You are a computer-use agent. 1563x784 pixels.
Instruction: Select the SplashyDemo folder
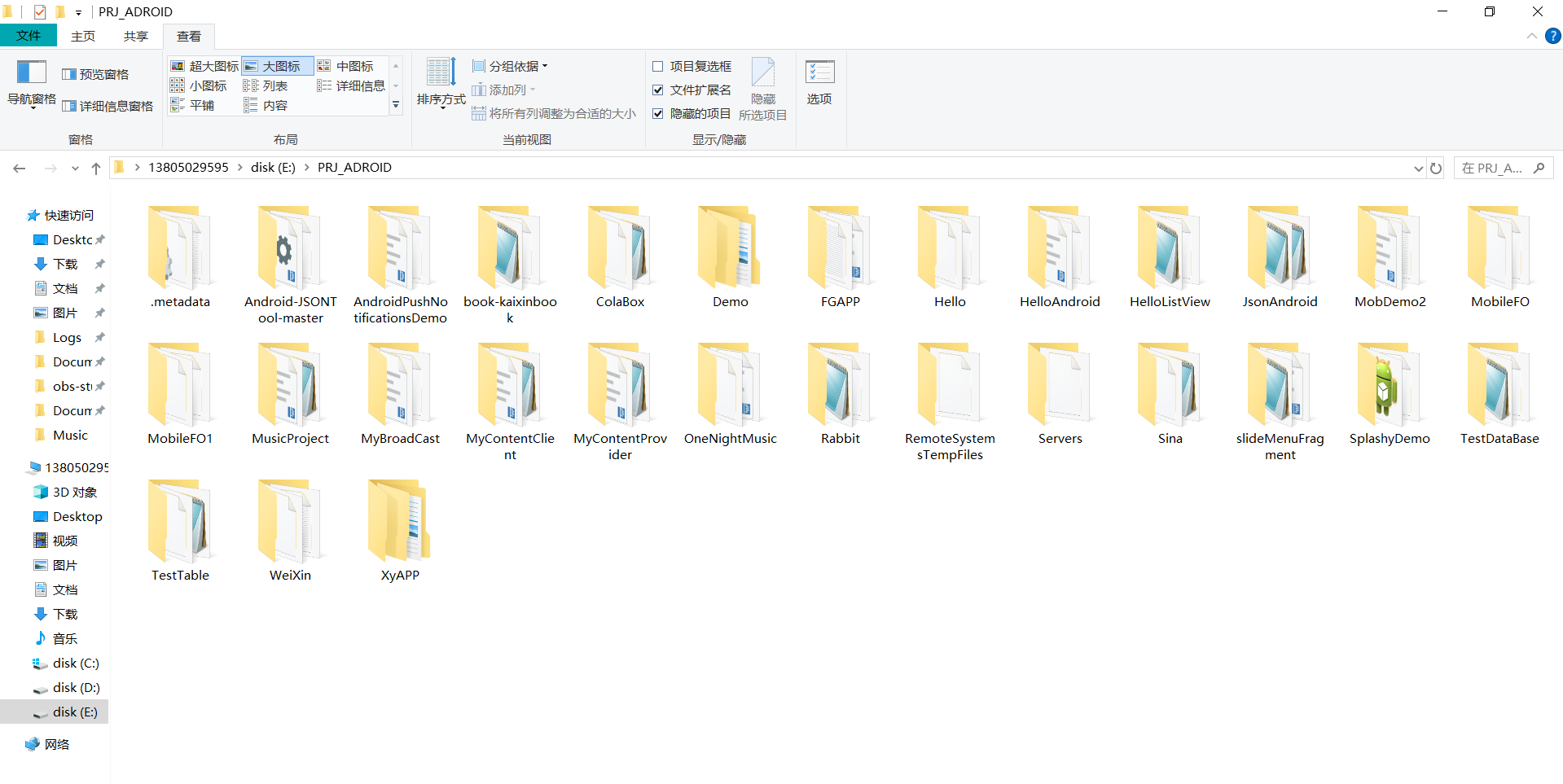[x=1390, y=393]
